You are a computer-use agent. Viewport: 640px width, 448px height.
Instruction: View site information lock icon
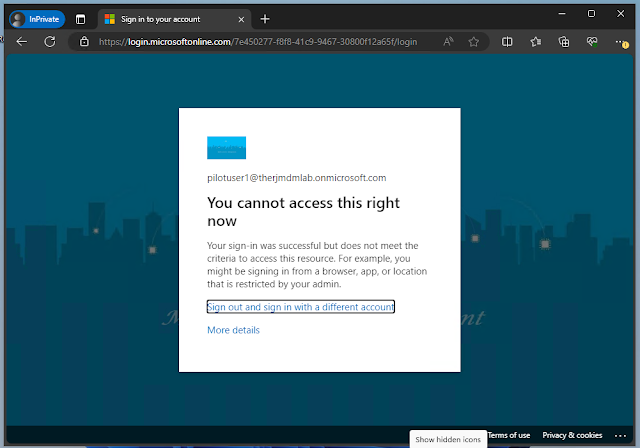click(84, 42)
